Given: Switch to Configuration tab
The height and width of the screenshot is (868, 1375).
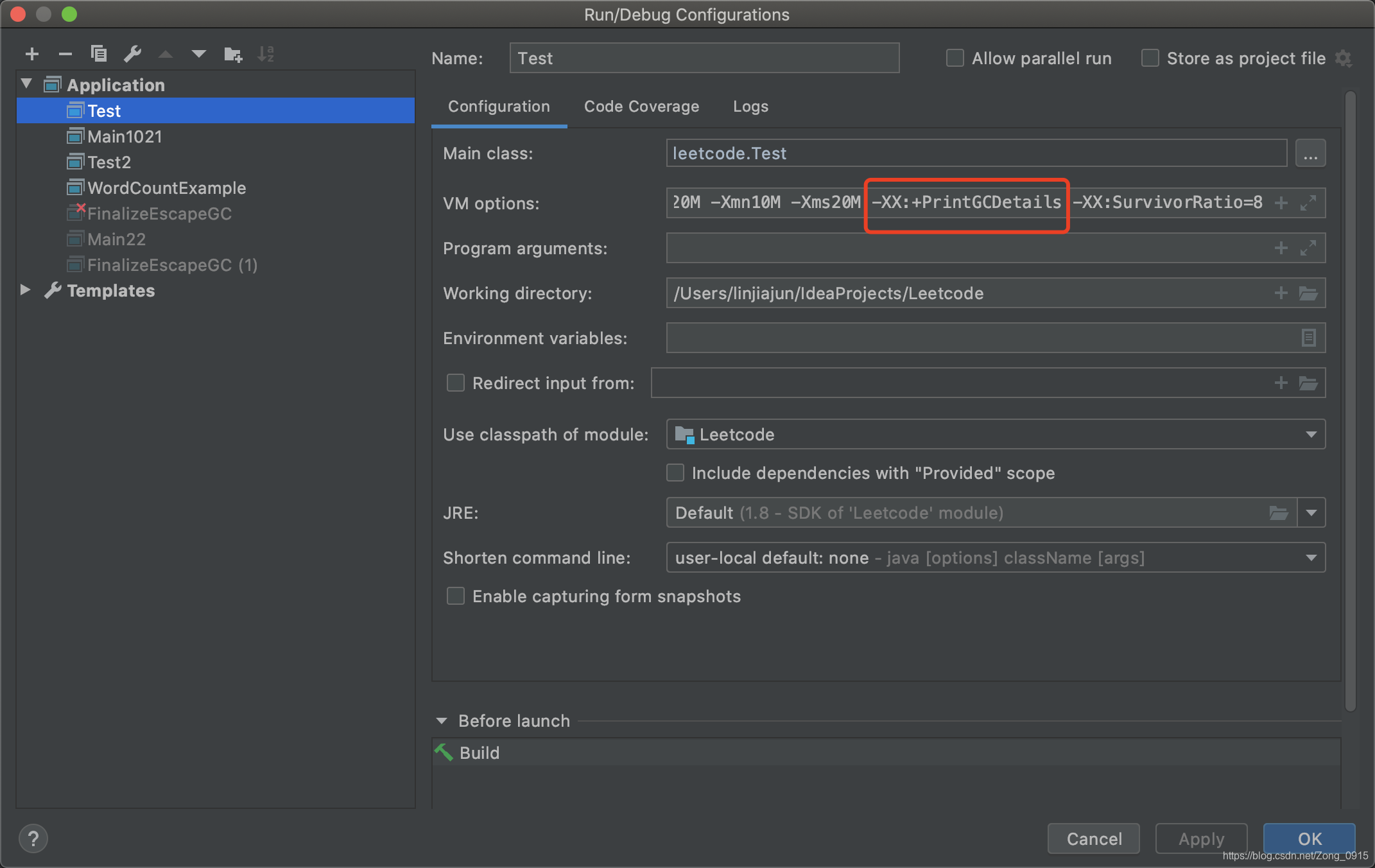Looking at the screenshot, I should pyautogui.click(x=499, y=107).
